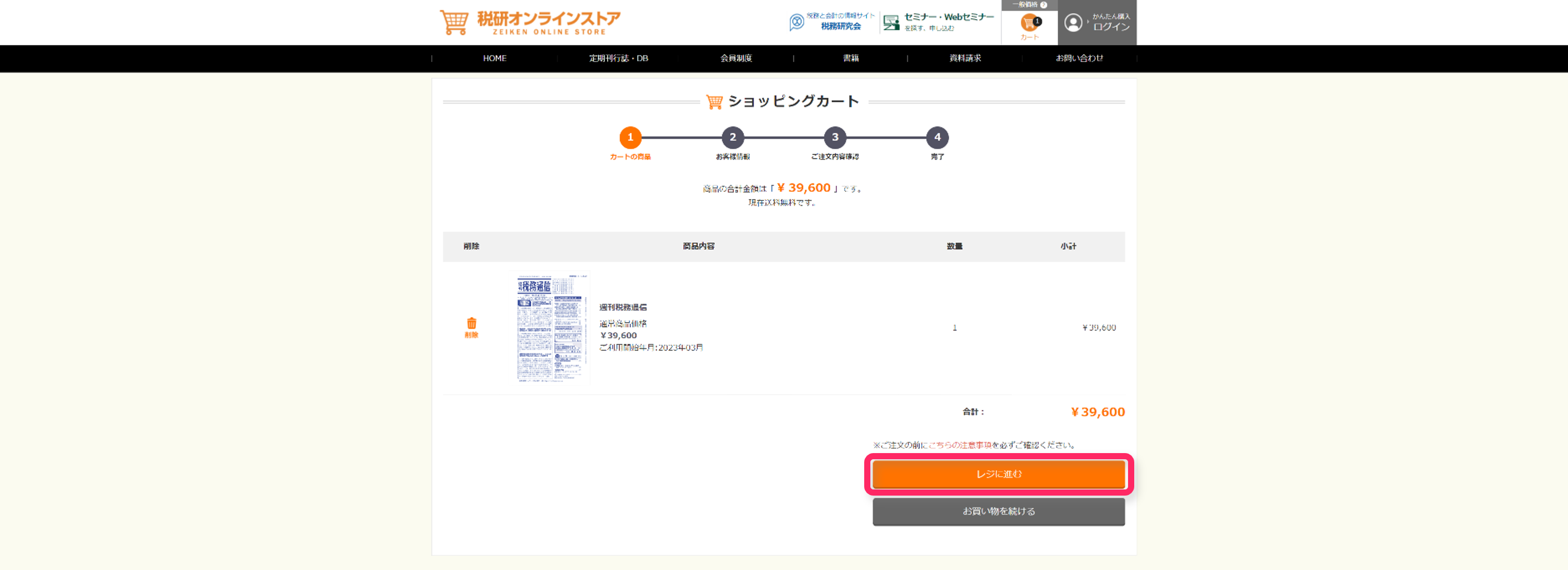Open セミナー・Webセミナー link
The width and height of the screenshot is (1568, 570).
pos(938,22)
